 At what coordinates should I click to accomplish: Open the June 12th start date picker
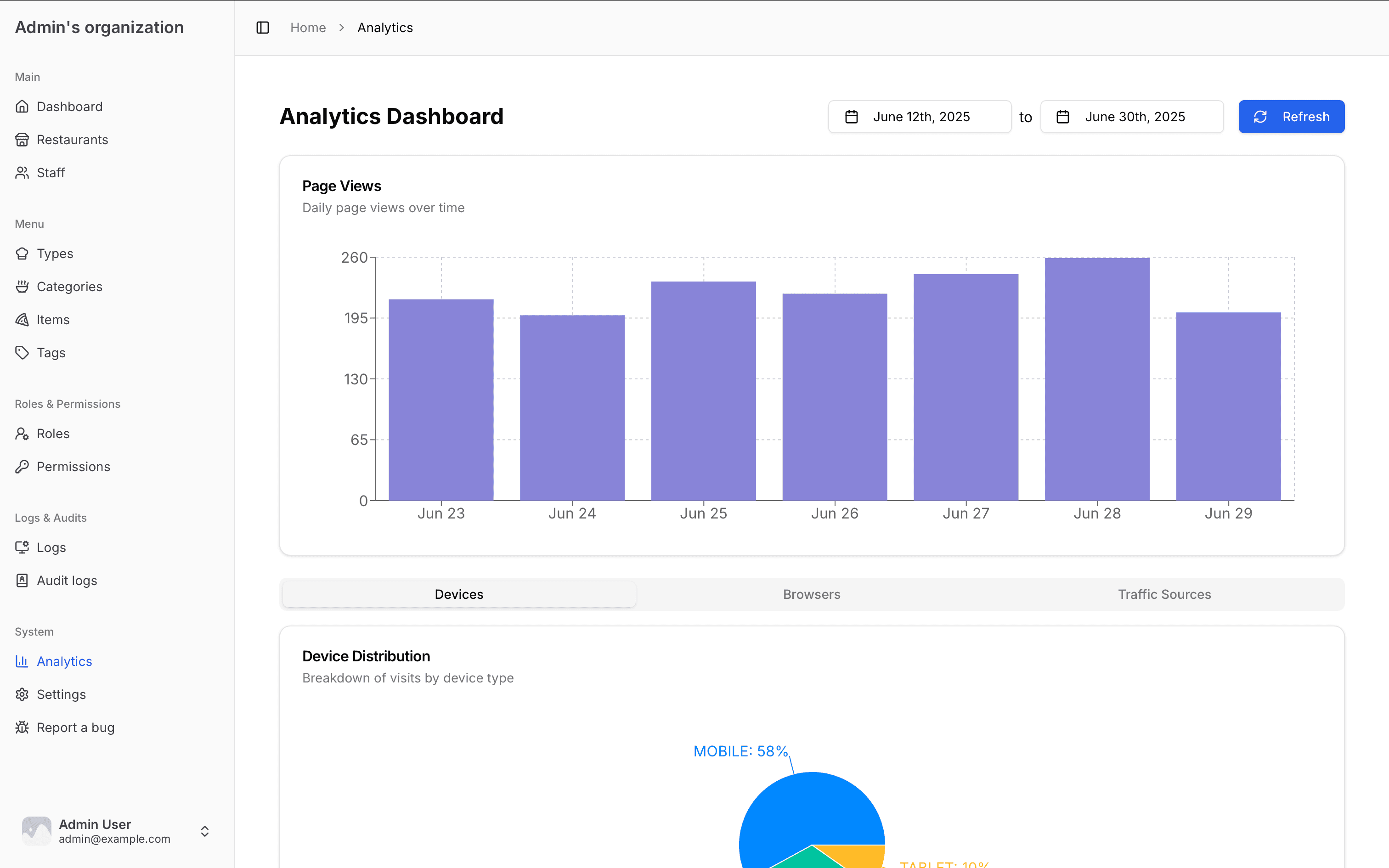[919, 117]
